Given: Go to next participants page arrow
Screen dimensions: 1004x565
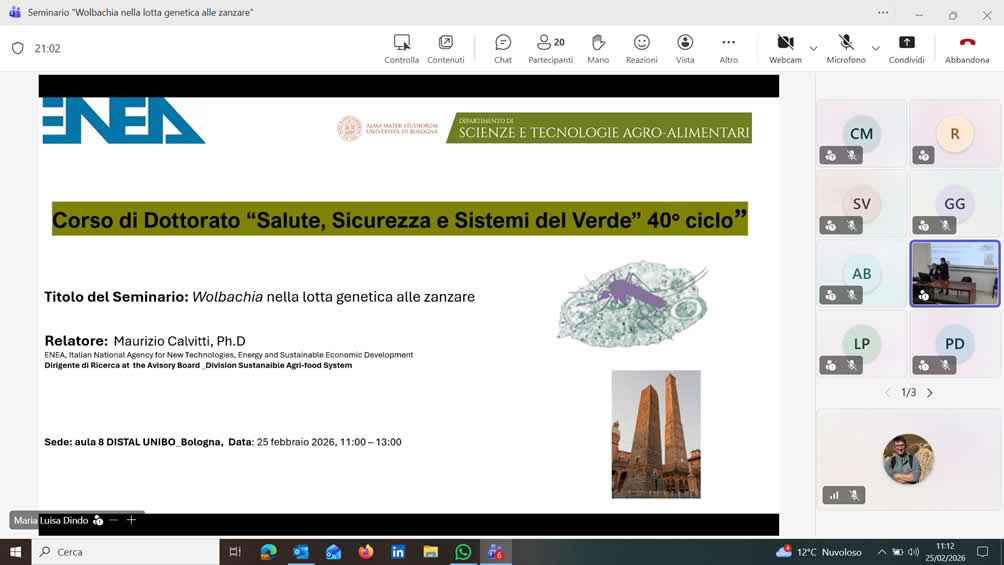Looking at the screenshot, I should coord(930,393).
